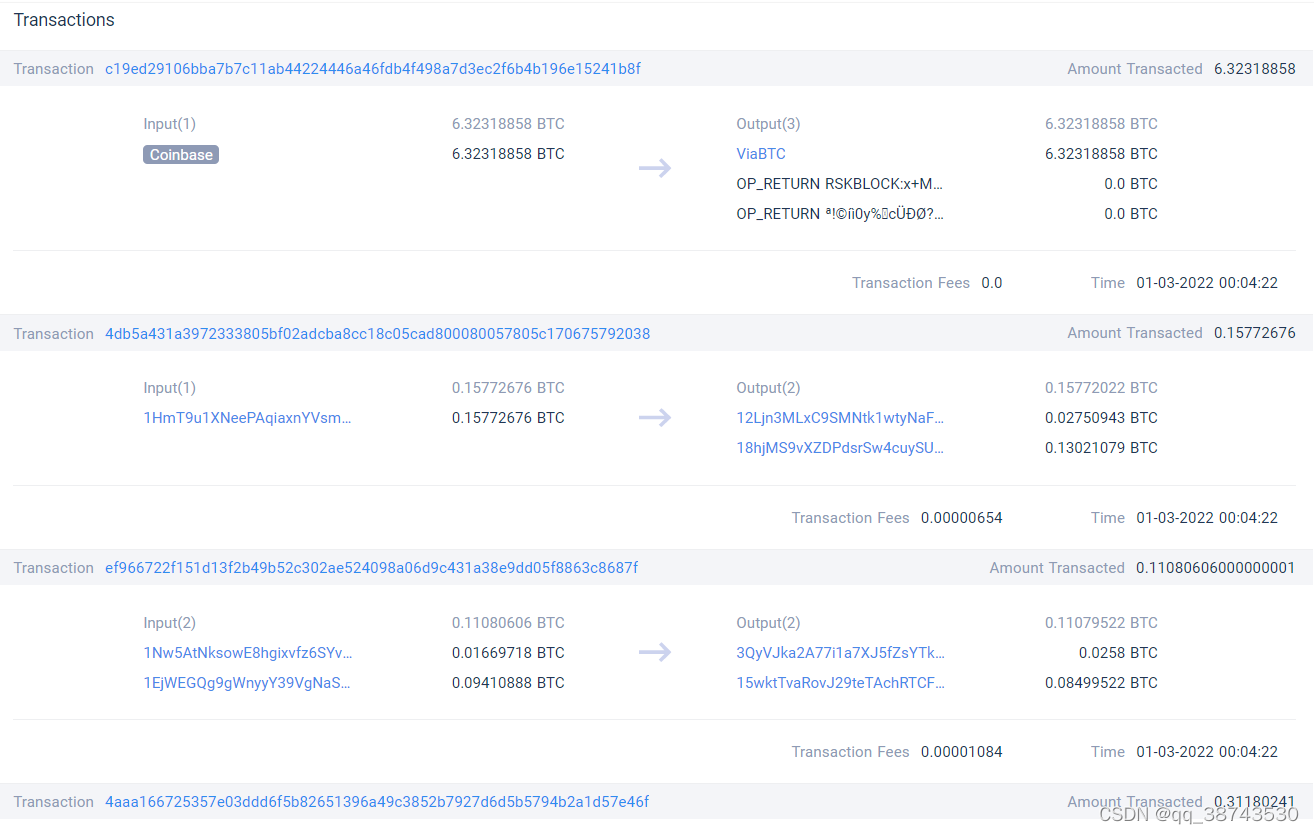Open output address 12Ljn3MLxC9SMNtk1wtyNaF
Viewport: 1314px width, 834px height.
tap(840, 418)
